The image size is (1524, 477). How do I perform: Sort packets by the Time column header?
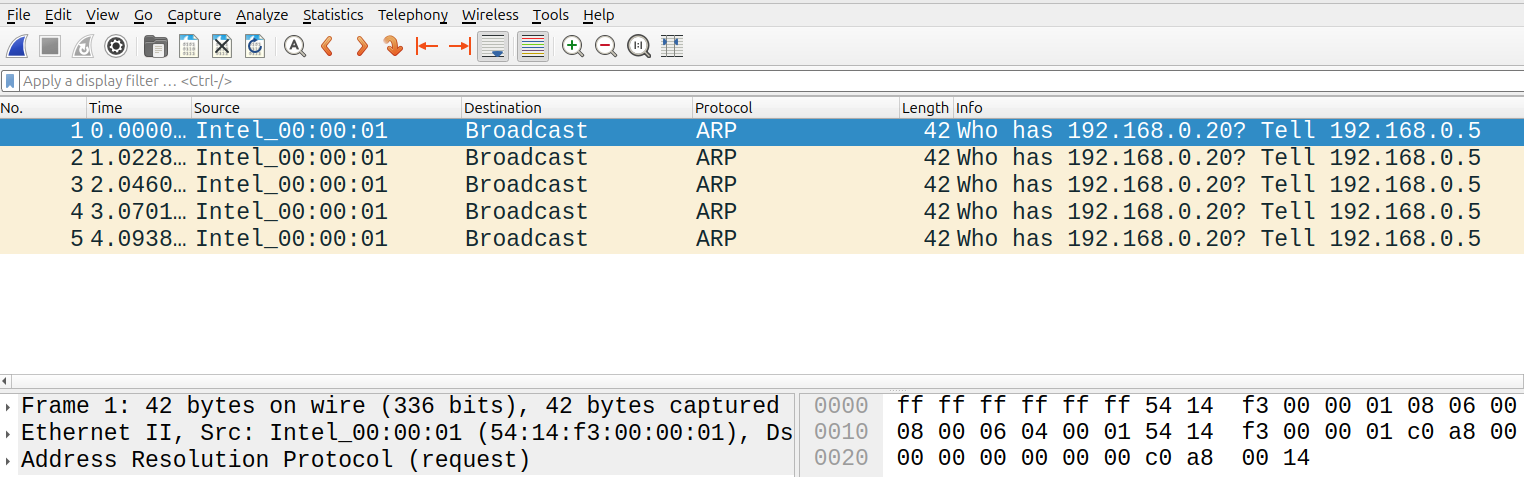click(x=139, y=108)
